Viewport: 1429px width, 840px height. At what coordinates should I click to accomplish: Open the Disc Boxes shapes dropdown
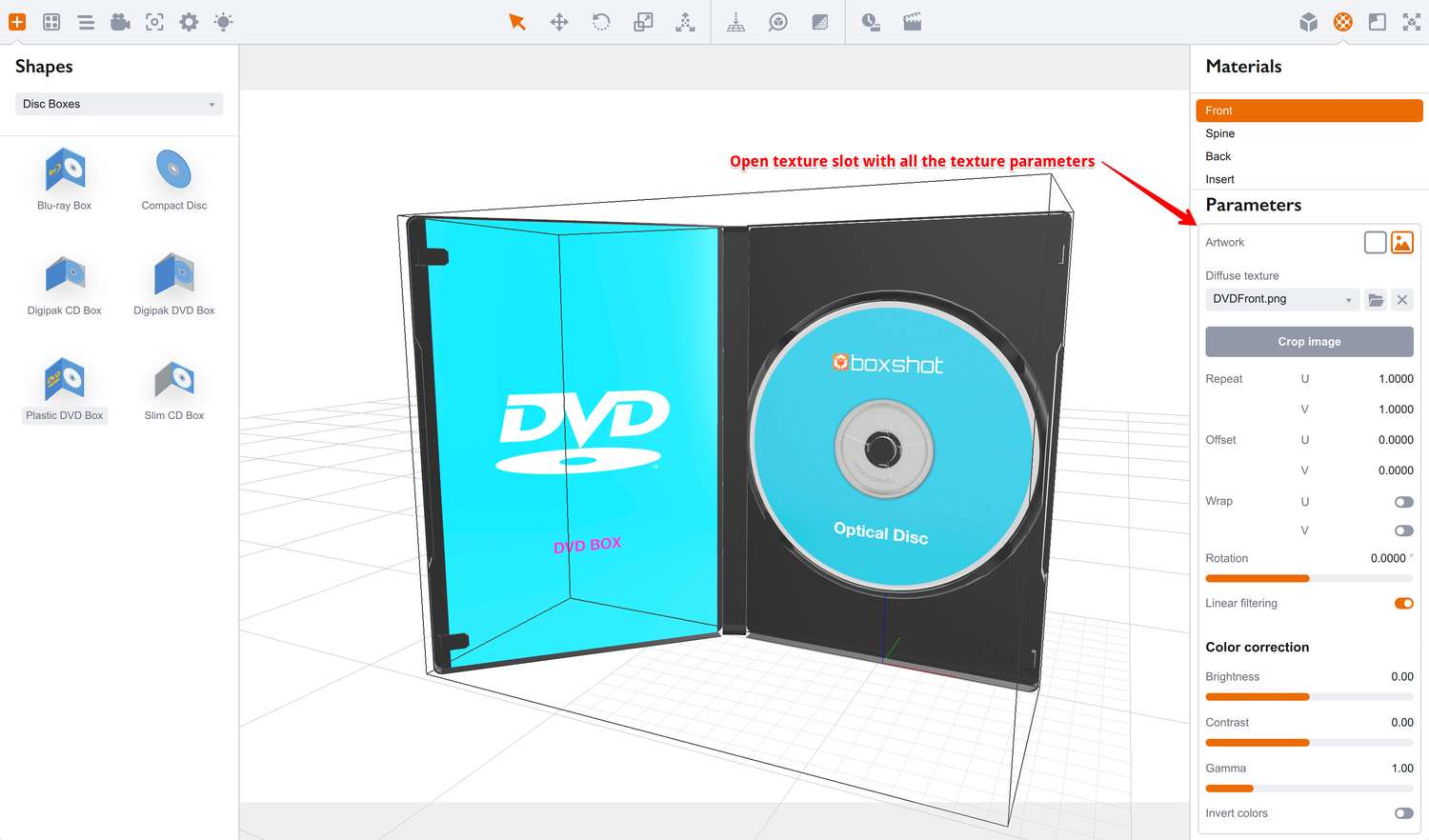click(119, 104)
